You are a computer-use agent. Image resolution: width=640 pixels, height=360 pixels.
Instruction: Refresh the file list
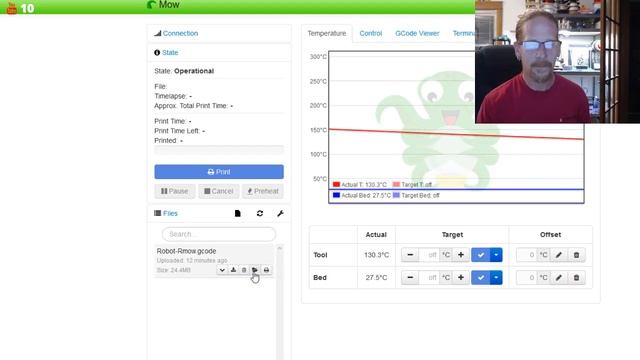coord(260,213)
